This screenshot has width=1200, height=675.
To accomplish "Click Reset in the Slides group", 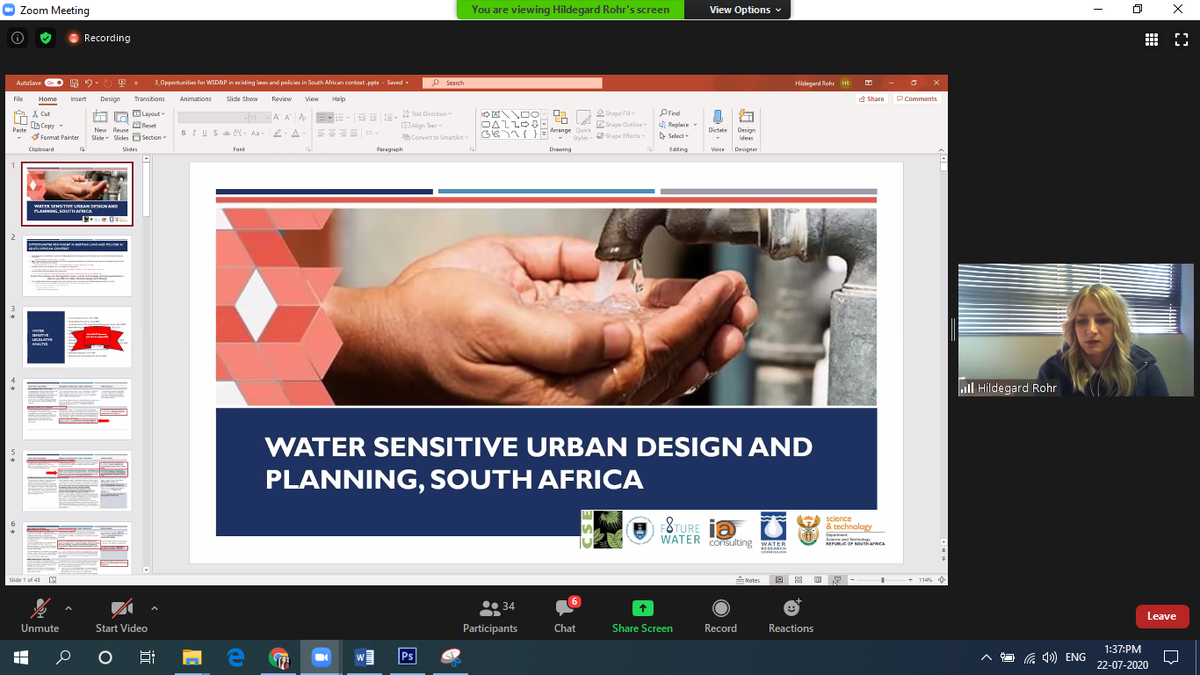I will [x=144, y=126].
